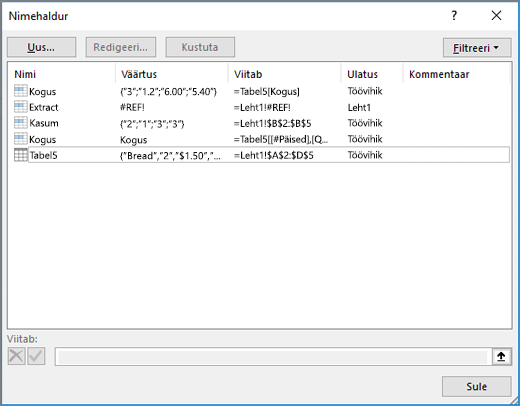Click the Redigeeri... button
This screenshot has height=406, width=520.
click(120, 47)
